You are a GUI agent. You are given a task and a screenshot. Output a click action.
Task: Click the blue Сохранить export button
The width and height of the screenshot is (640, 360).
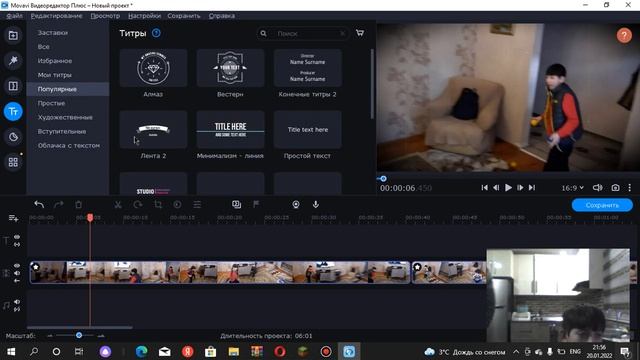[x=602, y=205]
